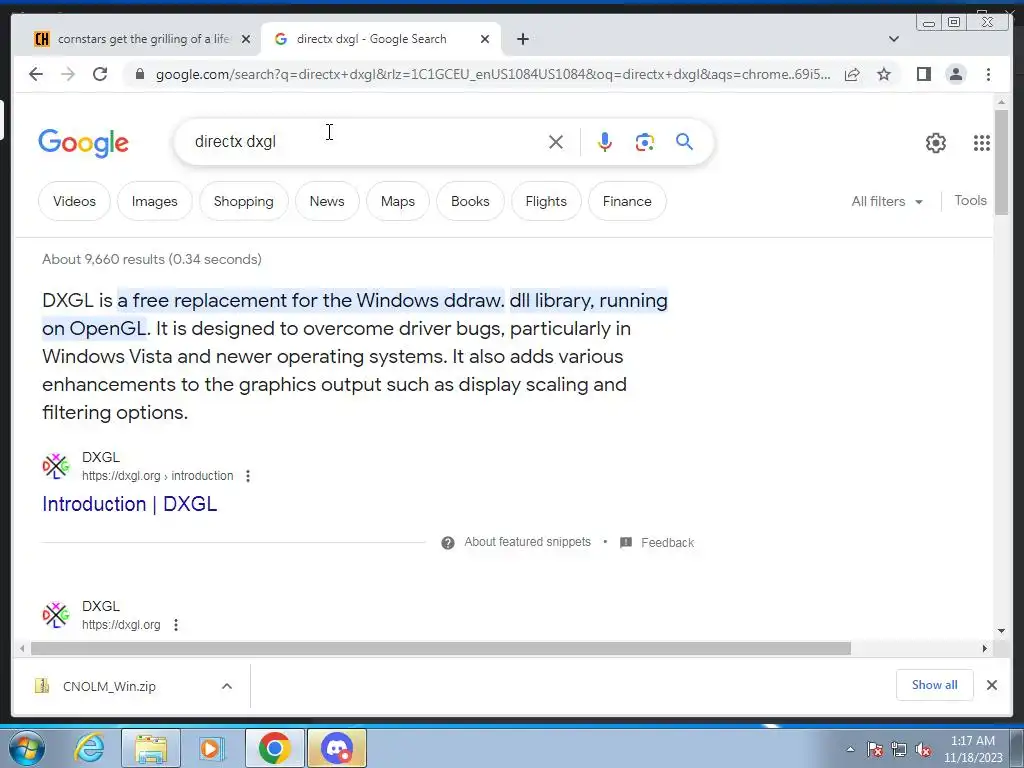Open Chrome three-dot menu

(988, 74)
